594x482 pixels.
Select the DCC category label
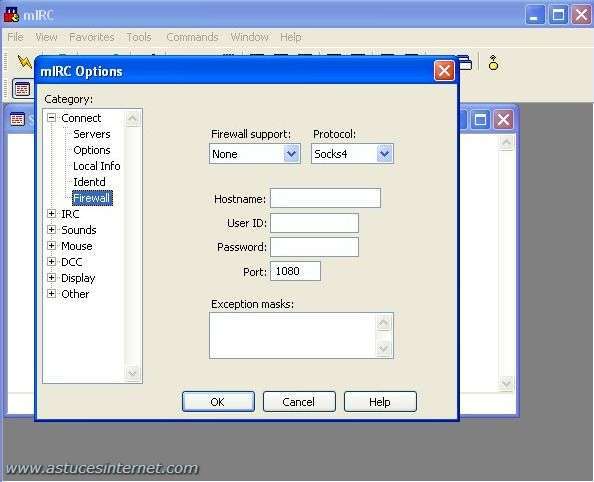coord(72,261)
